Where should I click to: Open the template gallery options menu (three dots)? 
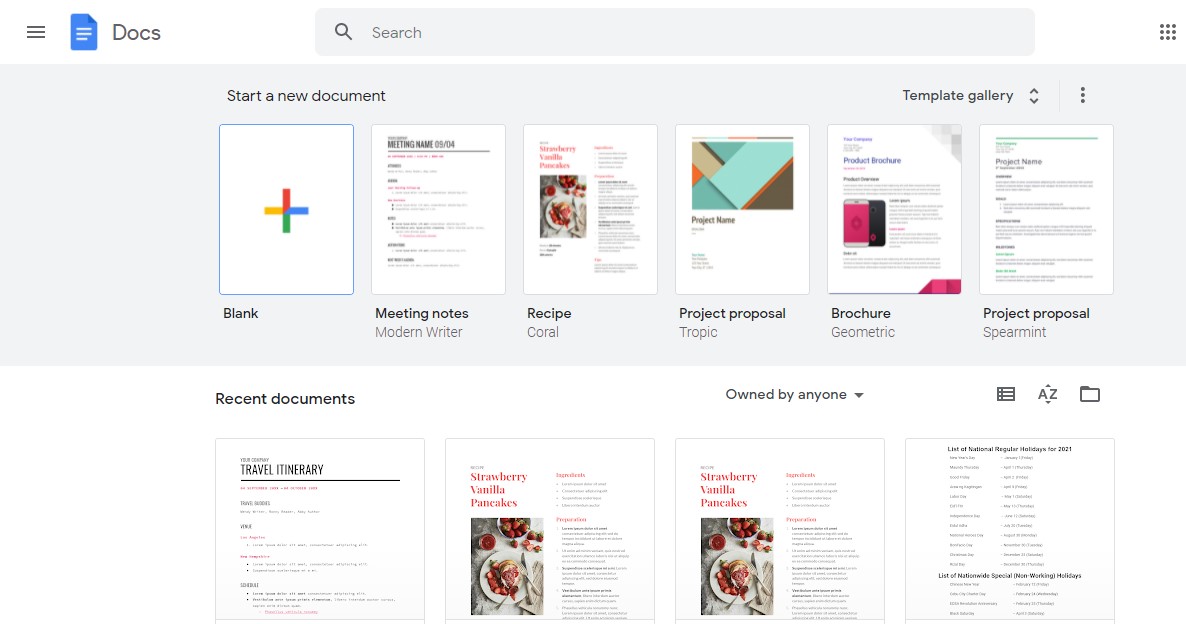(x=1082, y=94)
